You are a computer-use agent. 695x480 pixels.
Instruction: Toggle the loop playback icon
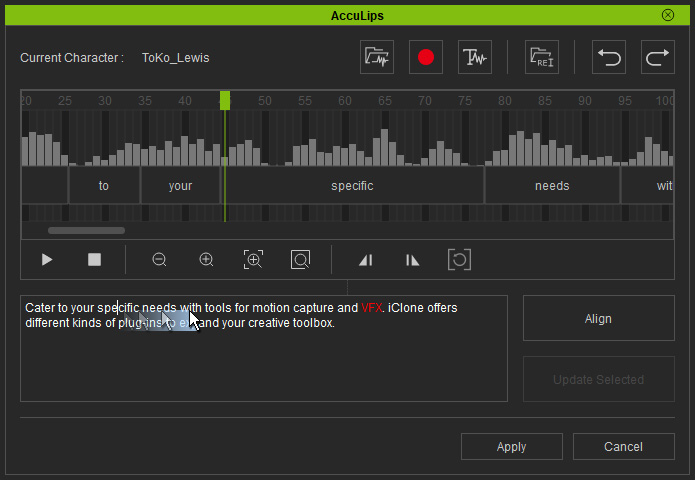click(459, 260)
